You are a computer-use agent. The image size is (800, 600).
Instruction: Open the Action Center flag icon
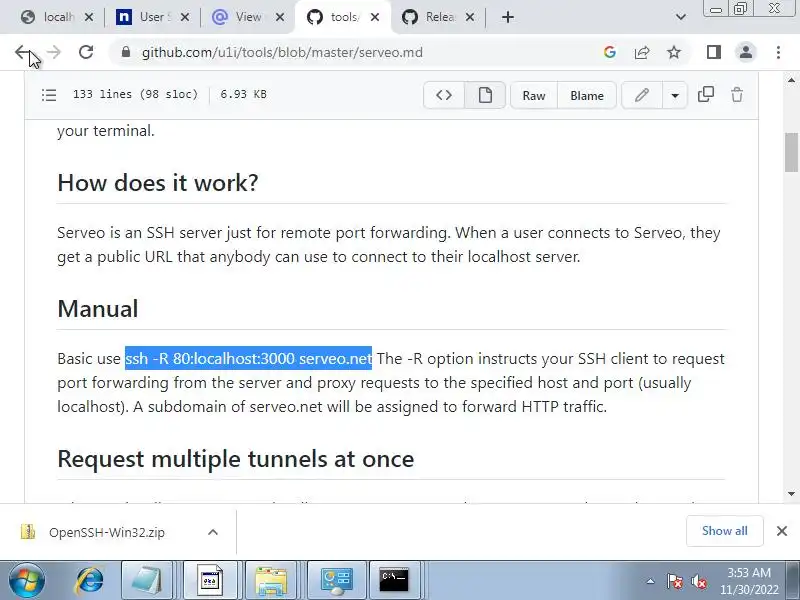(x=674, y=581)
